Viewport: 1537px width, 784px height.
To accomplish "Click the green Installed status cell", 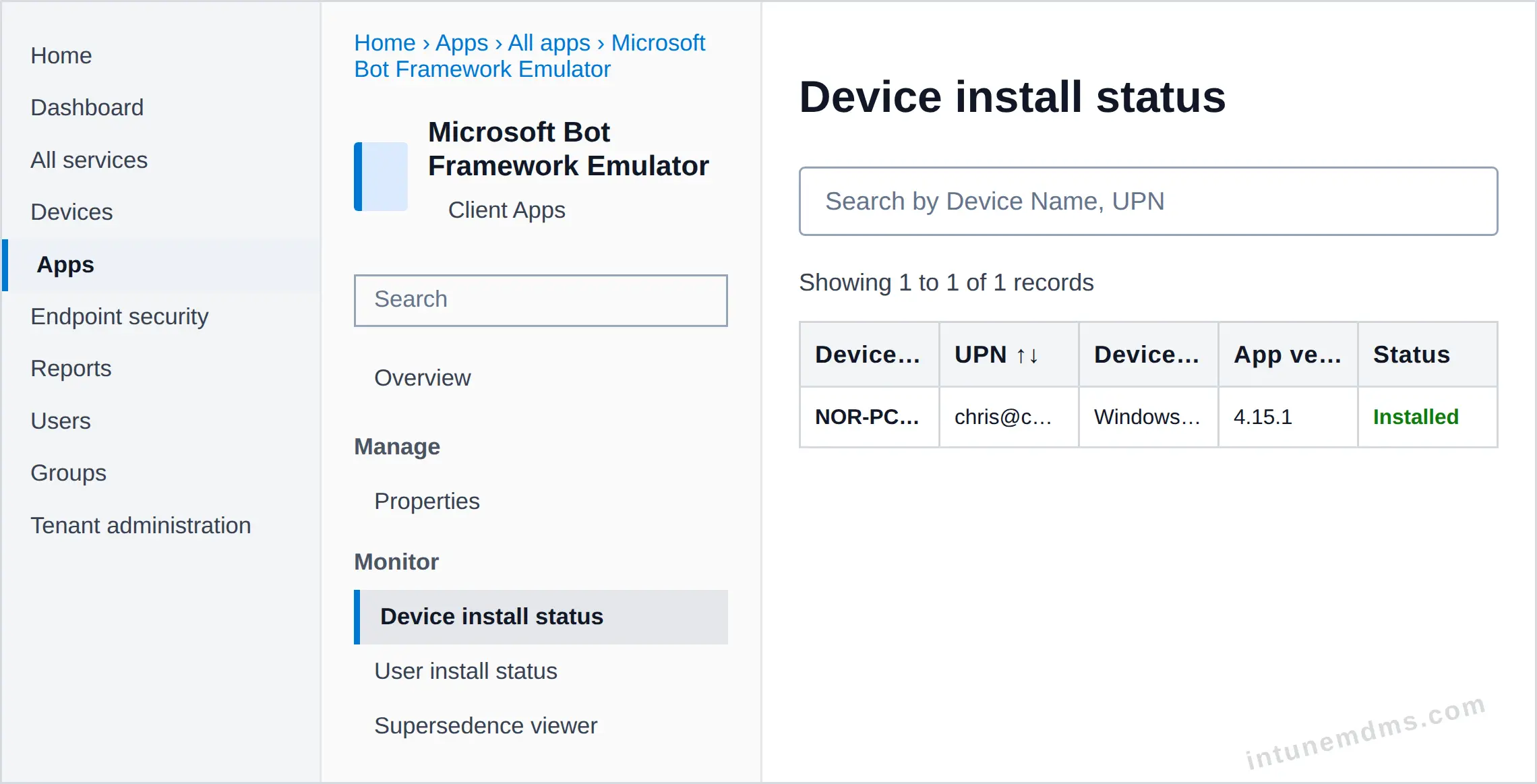I will click(1427, 417).
